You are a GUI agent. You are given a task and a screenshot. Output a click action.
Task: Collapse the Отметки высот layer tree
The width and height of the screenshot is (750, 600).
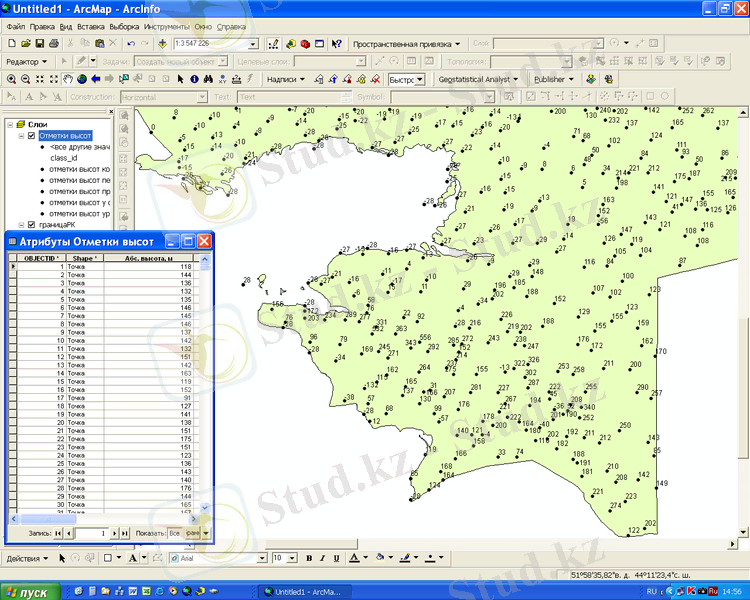tap(20, 135)
